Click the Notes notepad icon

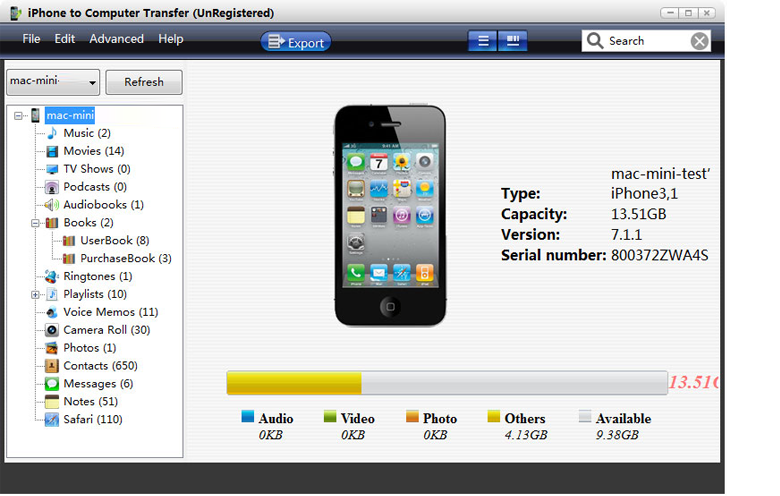[52, 402]
